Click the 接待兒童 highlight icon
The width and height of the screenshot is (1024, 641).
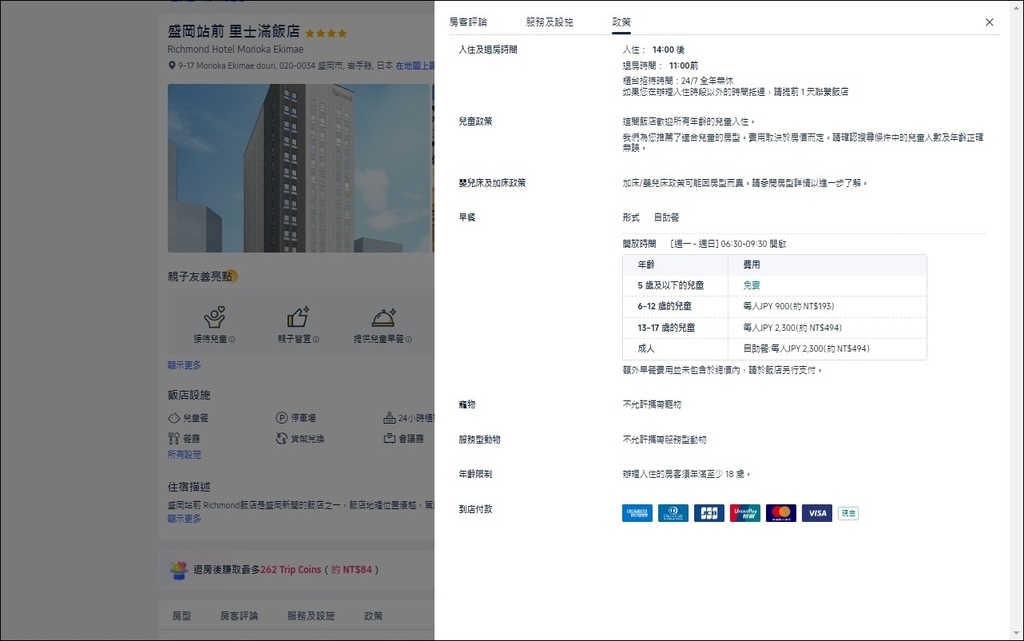coord(214,317)
